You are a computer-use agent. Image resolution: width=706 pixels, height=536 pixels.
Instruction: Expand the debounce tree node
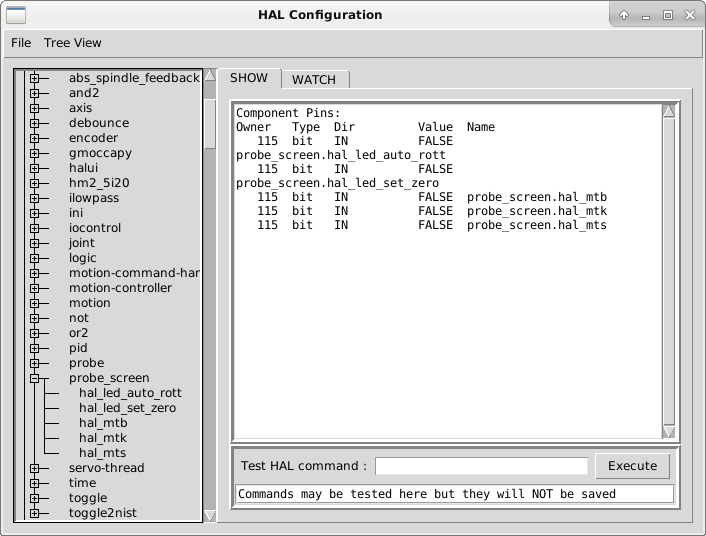point(35,123)
